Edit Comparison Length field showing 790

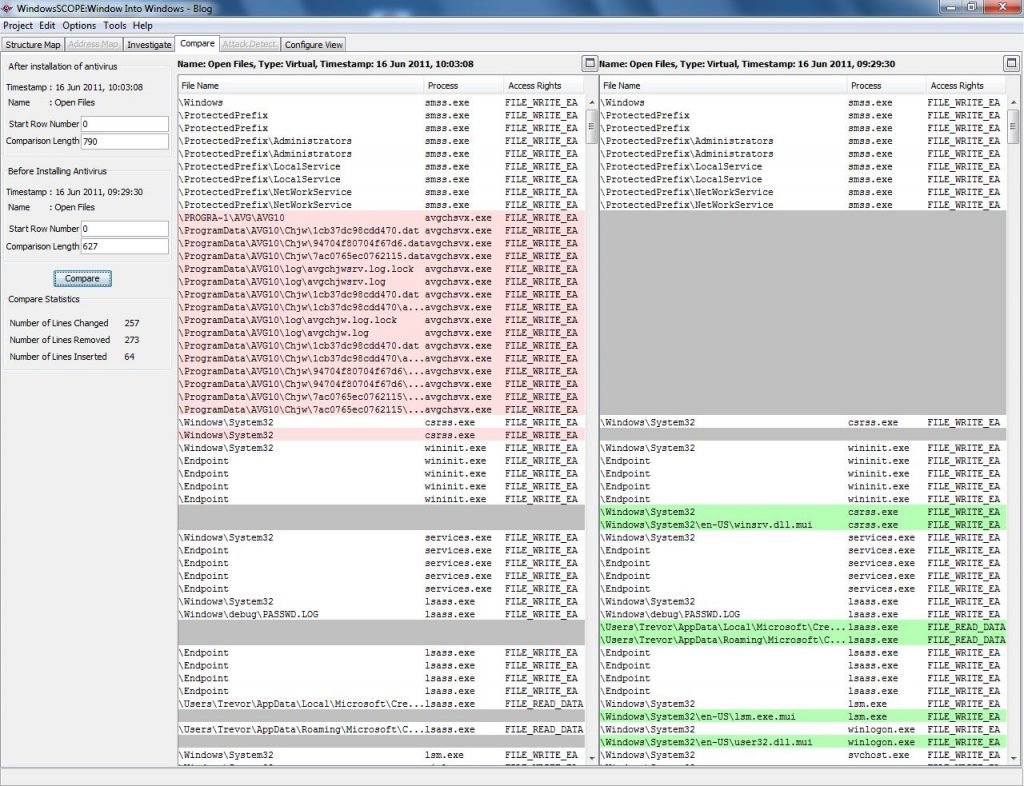tap(125, 141)
